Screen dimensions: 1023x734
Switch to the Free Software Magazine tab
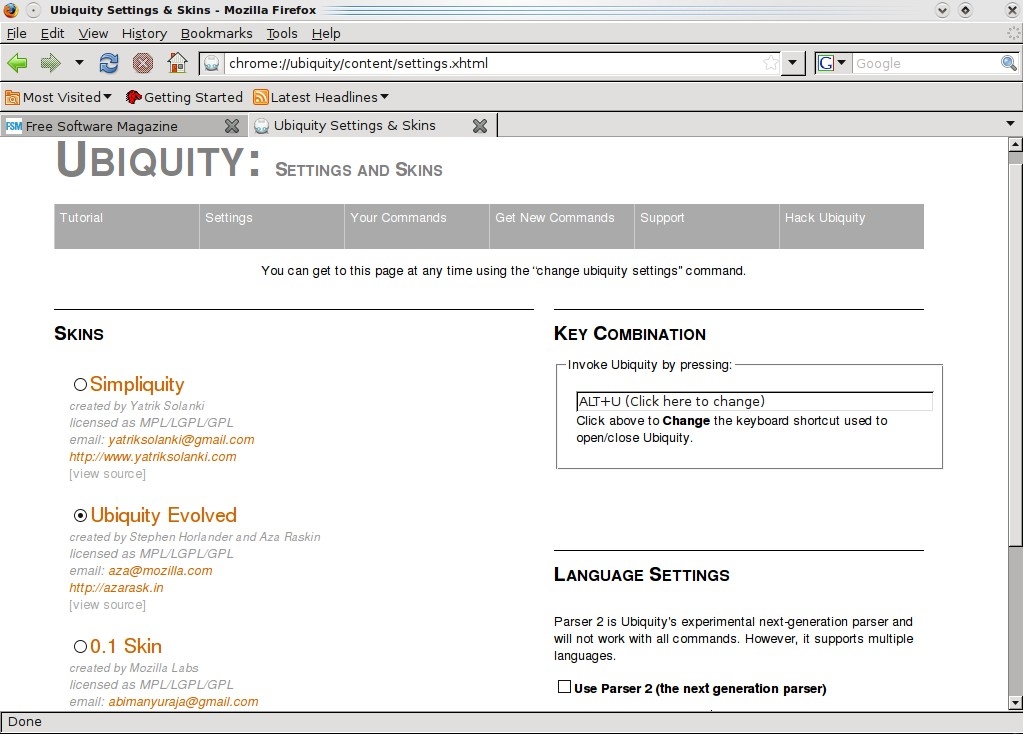pyautogui.click(x=123, y=126)
